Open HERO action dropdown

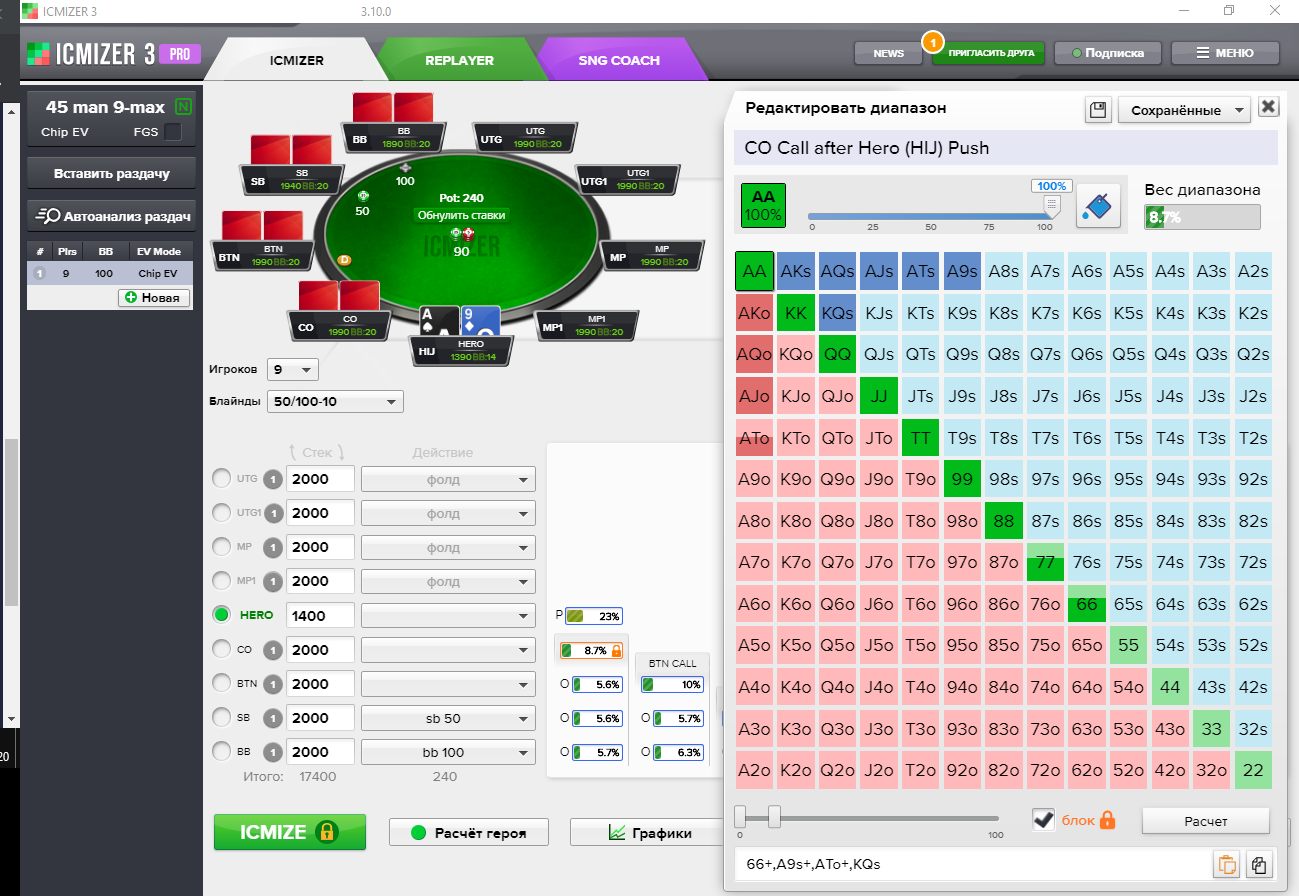(x=448, y=616)
